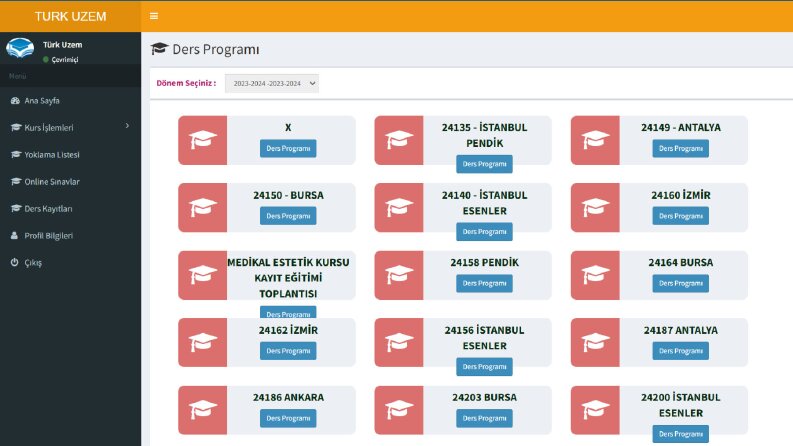Viewport: 793px width, 446px height.
Task: Click the 24203 BURSA course title
Action: [x=484, y=397]
